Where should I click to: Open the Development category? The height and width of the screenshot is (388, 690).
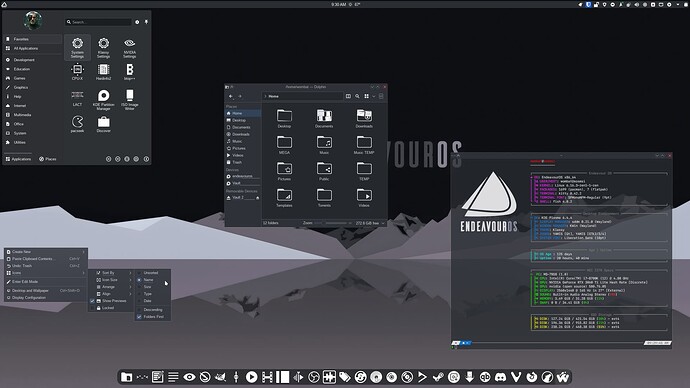tap(33, 60)
